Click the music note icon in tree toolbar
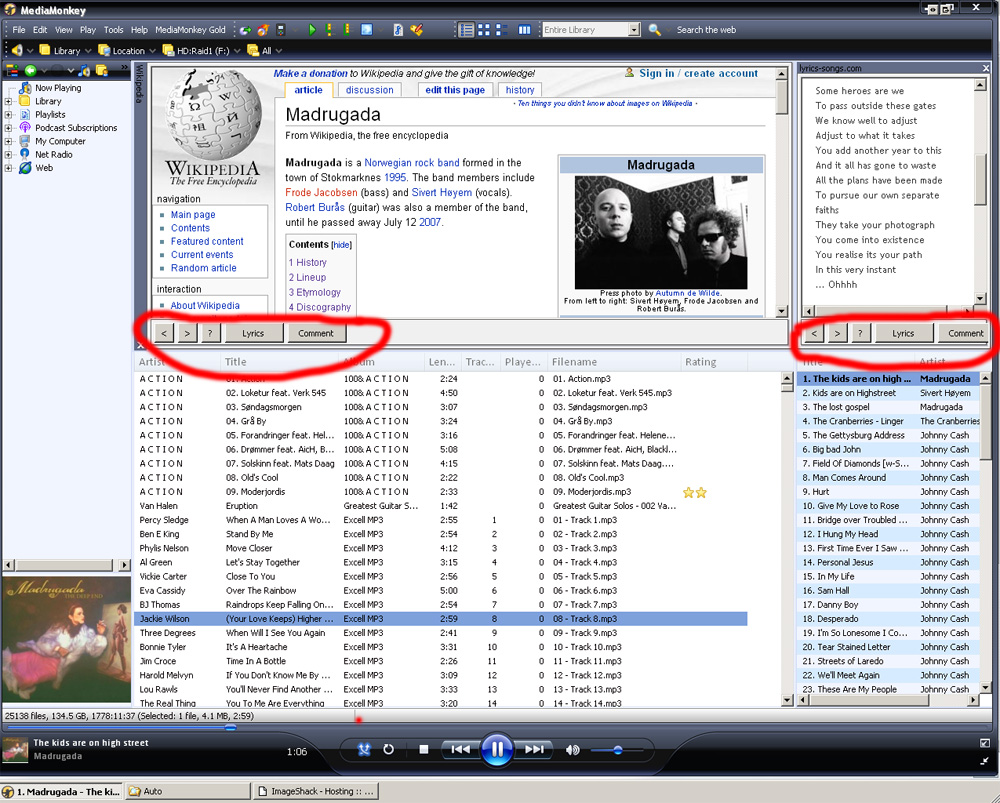The width and height of the screenshot is (1000, 803). 84,70
